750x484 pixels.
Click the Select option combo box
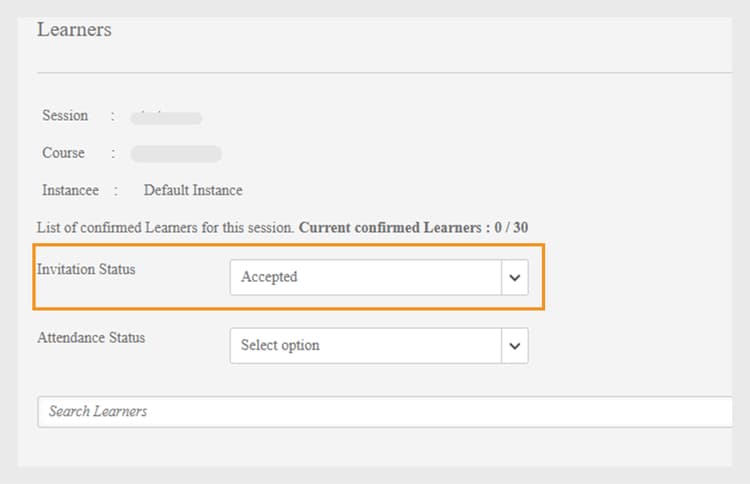click(x=365, y=346)
